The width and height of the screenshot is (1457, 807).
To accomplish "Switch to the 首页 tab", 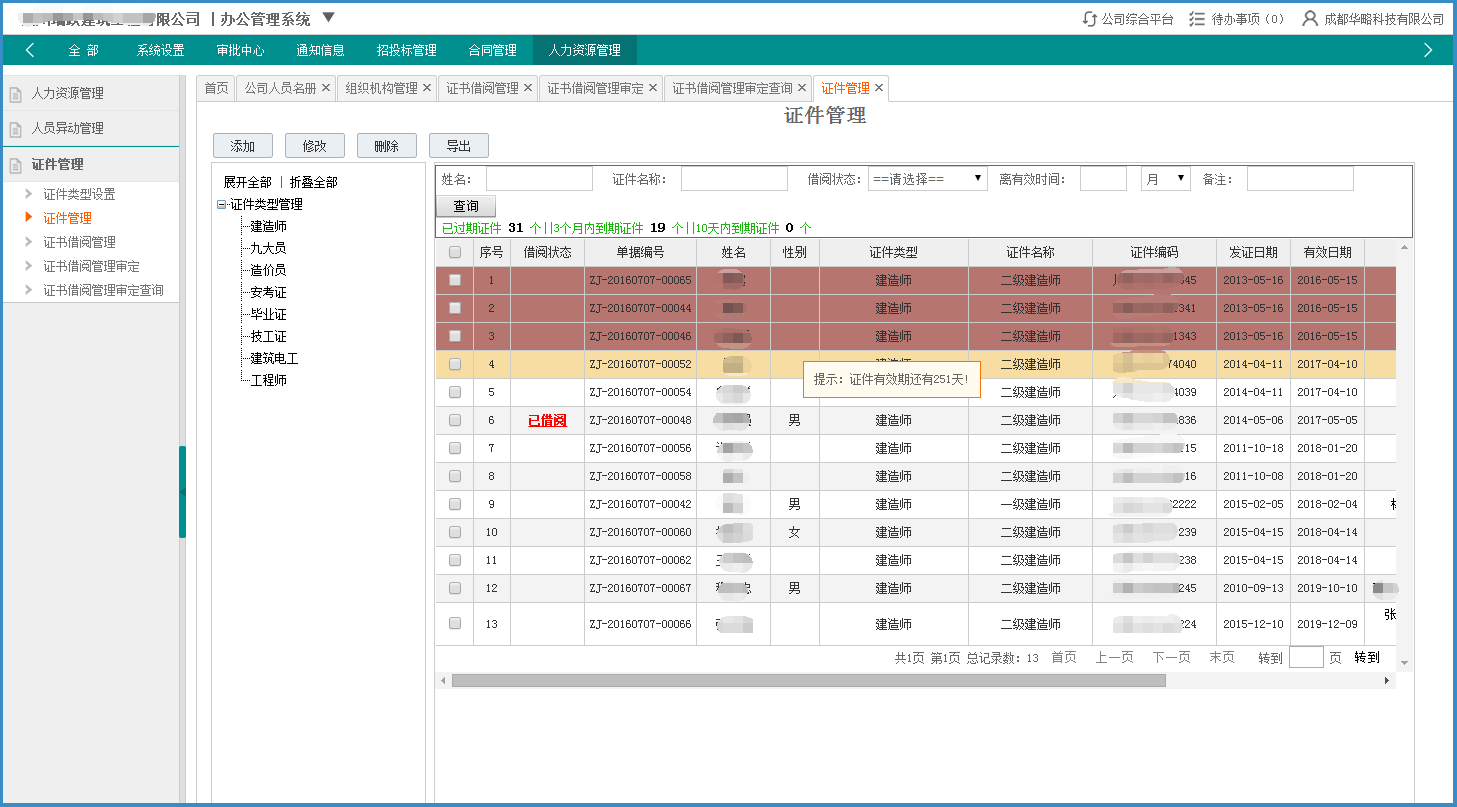I will click(x=216, y=88).
